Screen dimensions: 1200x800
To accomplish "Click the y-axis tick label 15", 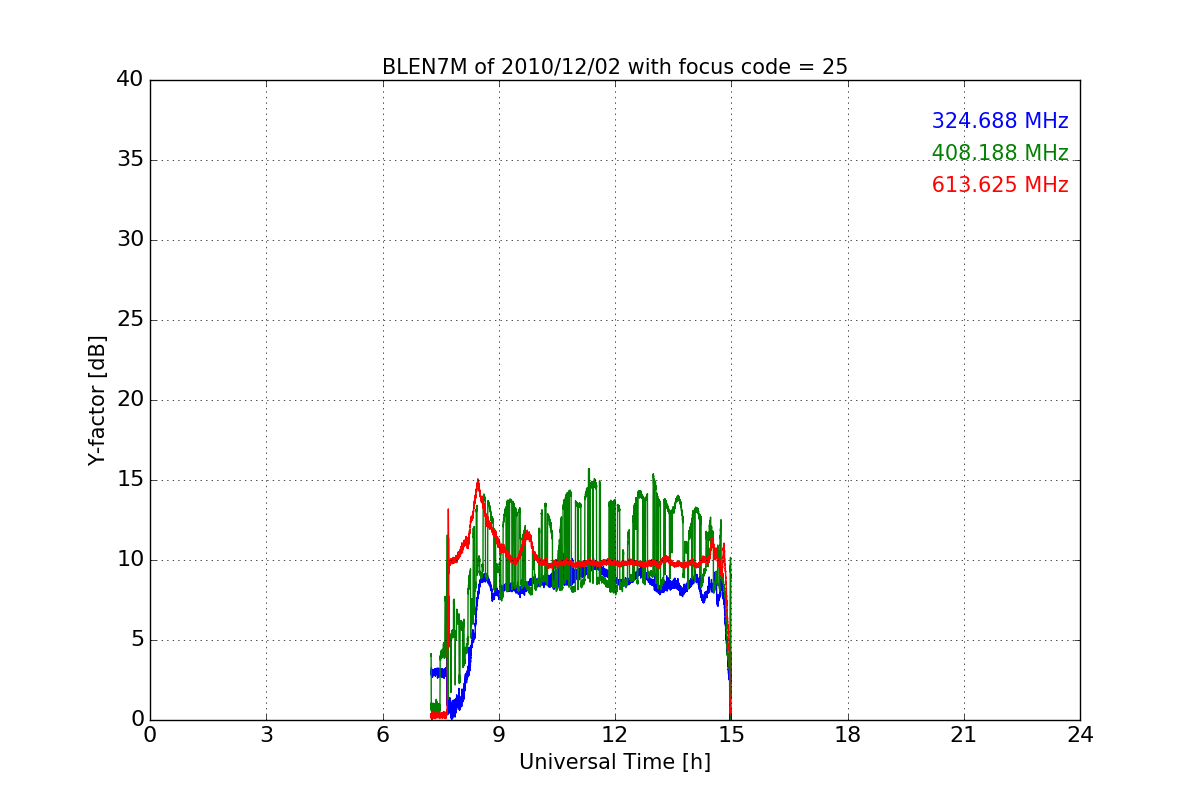I will point(130,480).
